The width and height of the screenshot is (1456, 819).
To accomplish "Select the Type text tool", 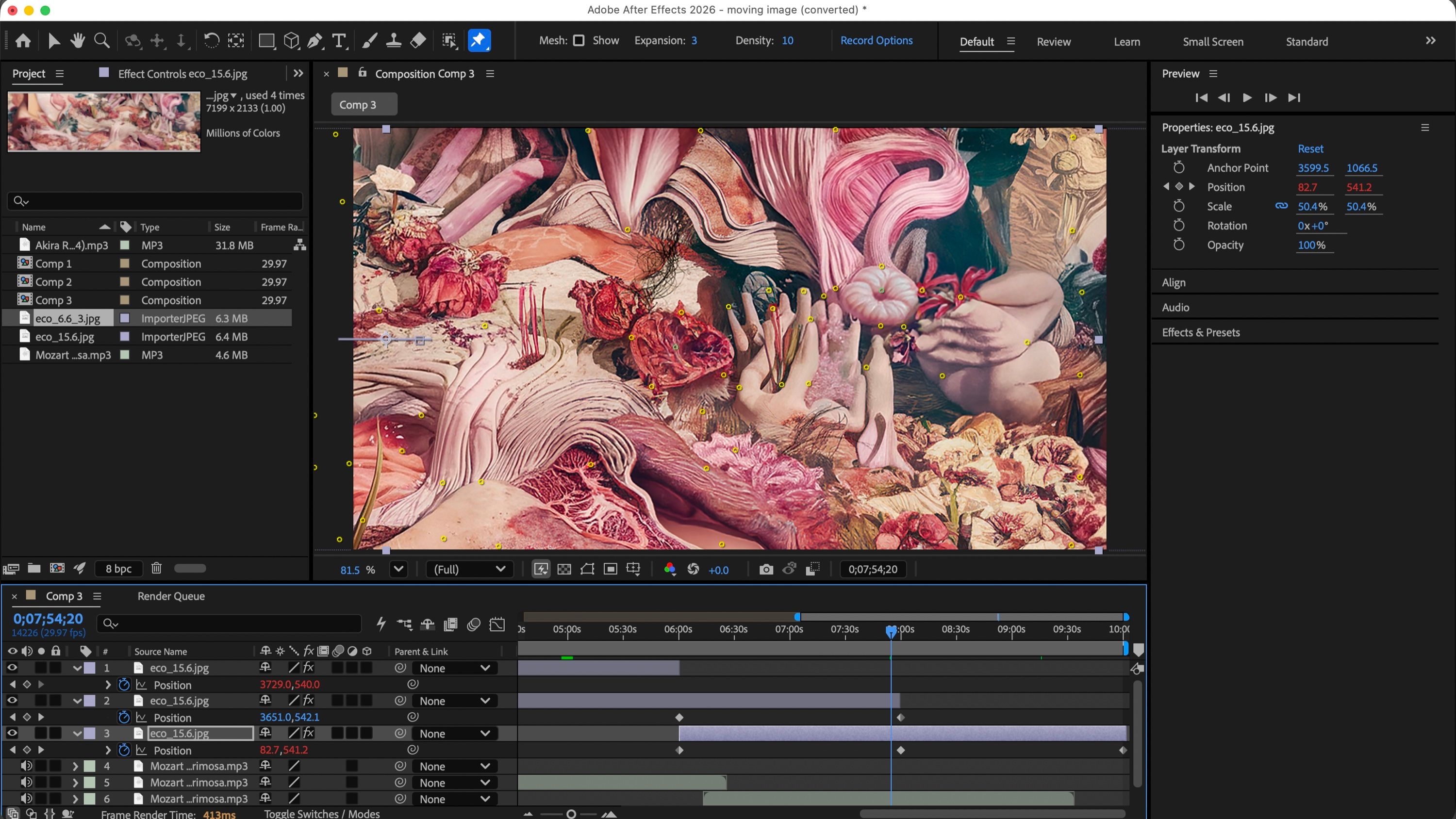I will tap(339, 41).
